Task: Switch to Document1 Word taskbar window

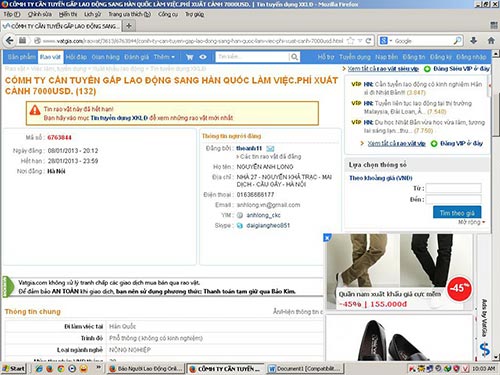Action: click(x=306, y=369)
